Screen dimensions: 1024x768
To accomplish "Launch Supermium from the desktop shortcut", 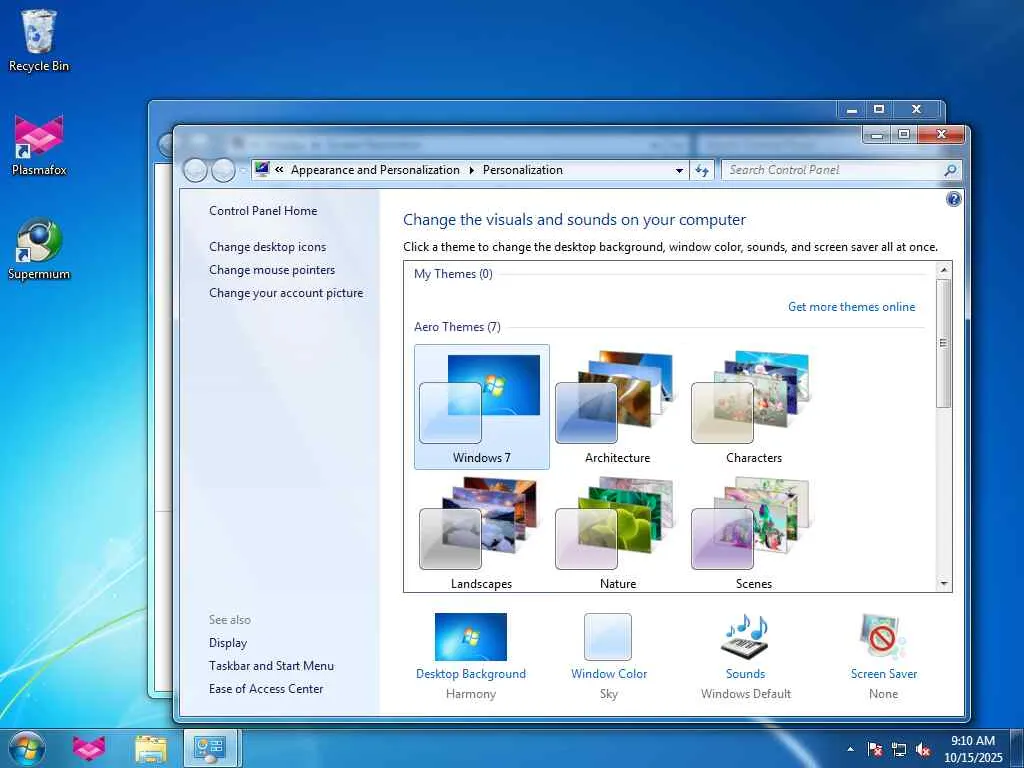I will 39,249.
